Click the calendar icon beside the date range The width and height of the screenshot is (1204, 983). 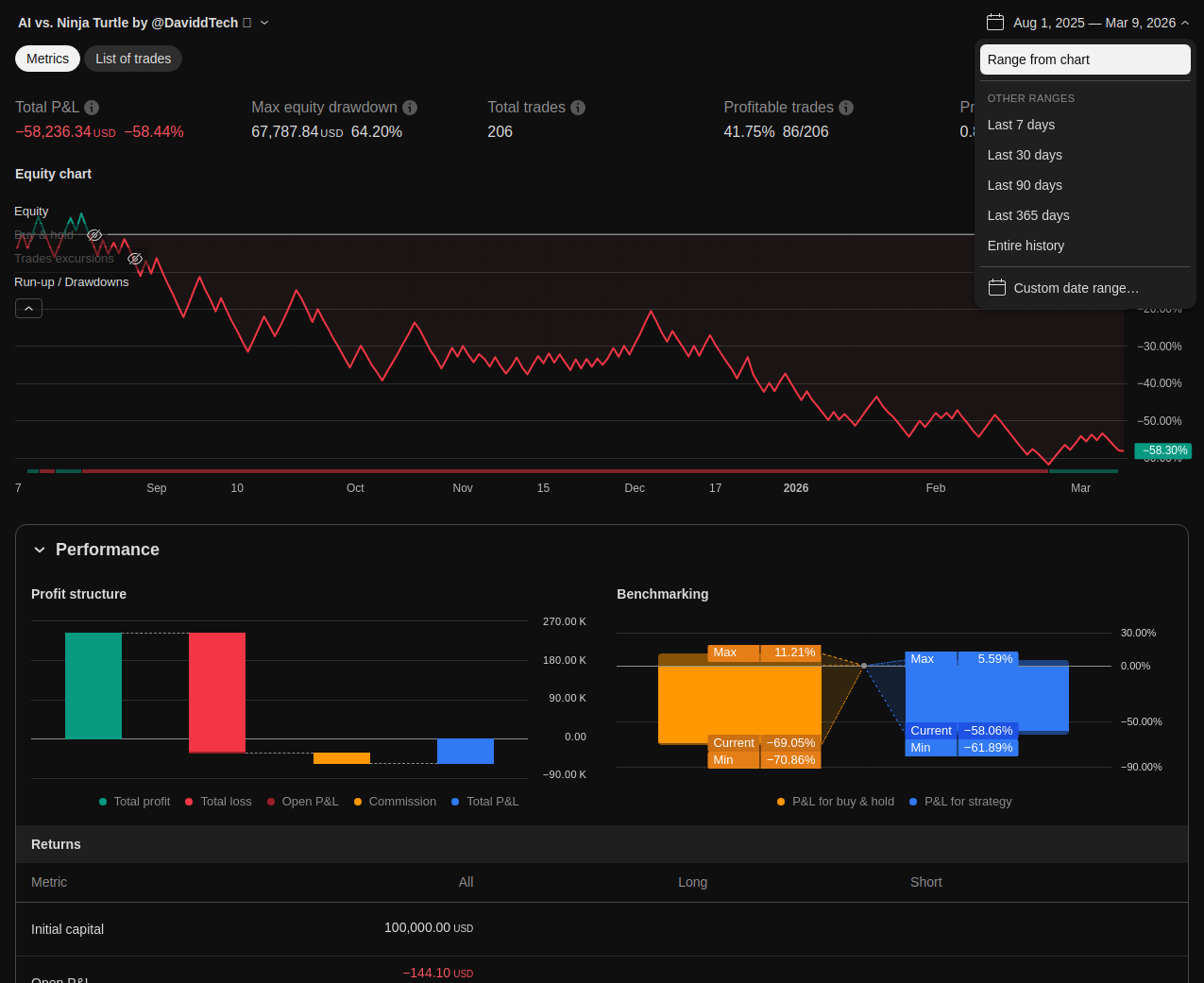[994, 23]
